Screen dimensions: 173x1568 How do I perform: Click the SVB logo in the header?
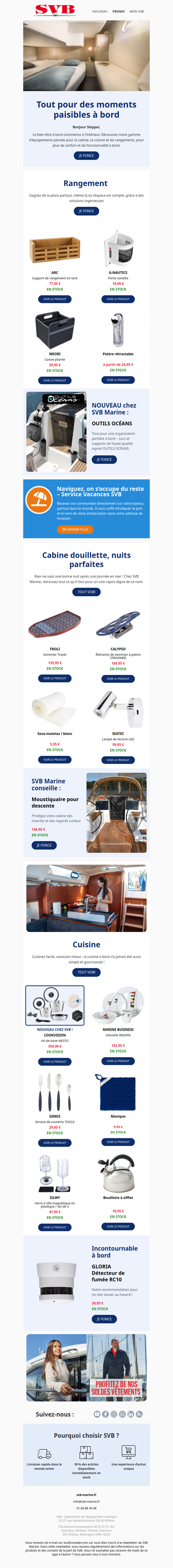click(55, 10)
